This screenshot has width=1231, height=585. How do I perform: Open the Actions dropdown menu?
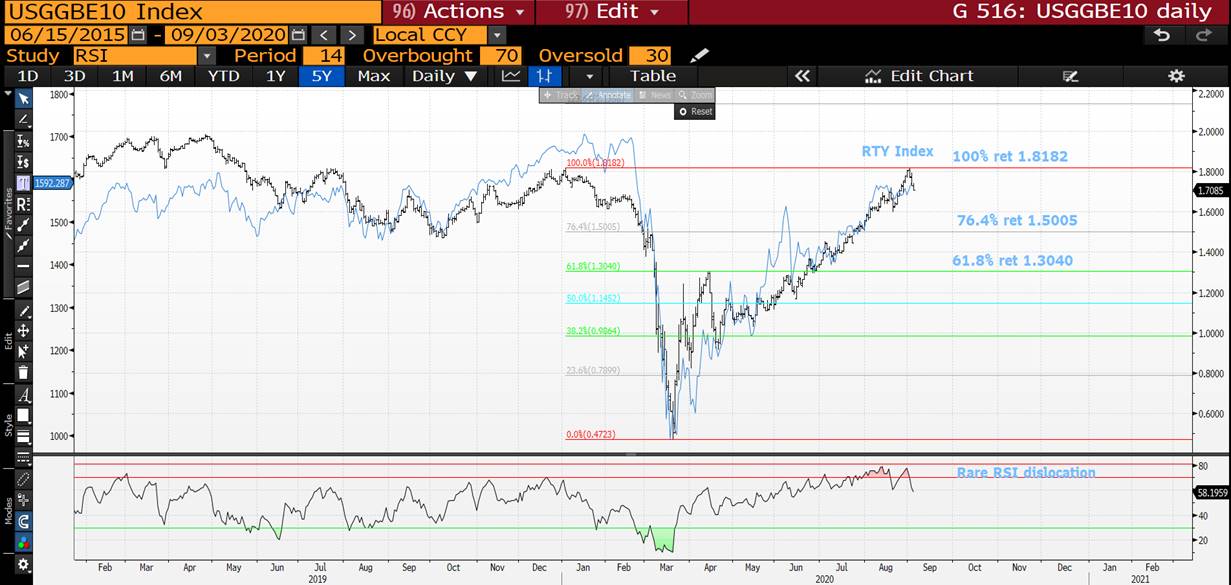coord(458,12)
